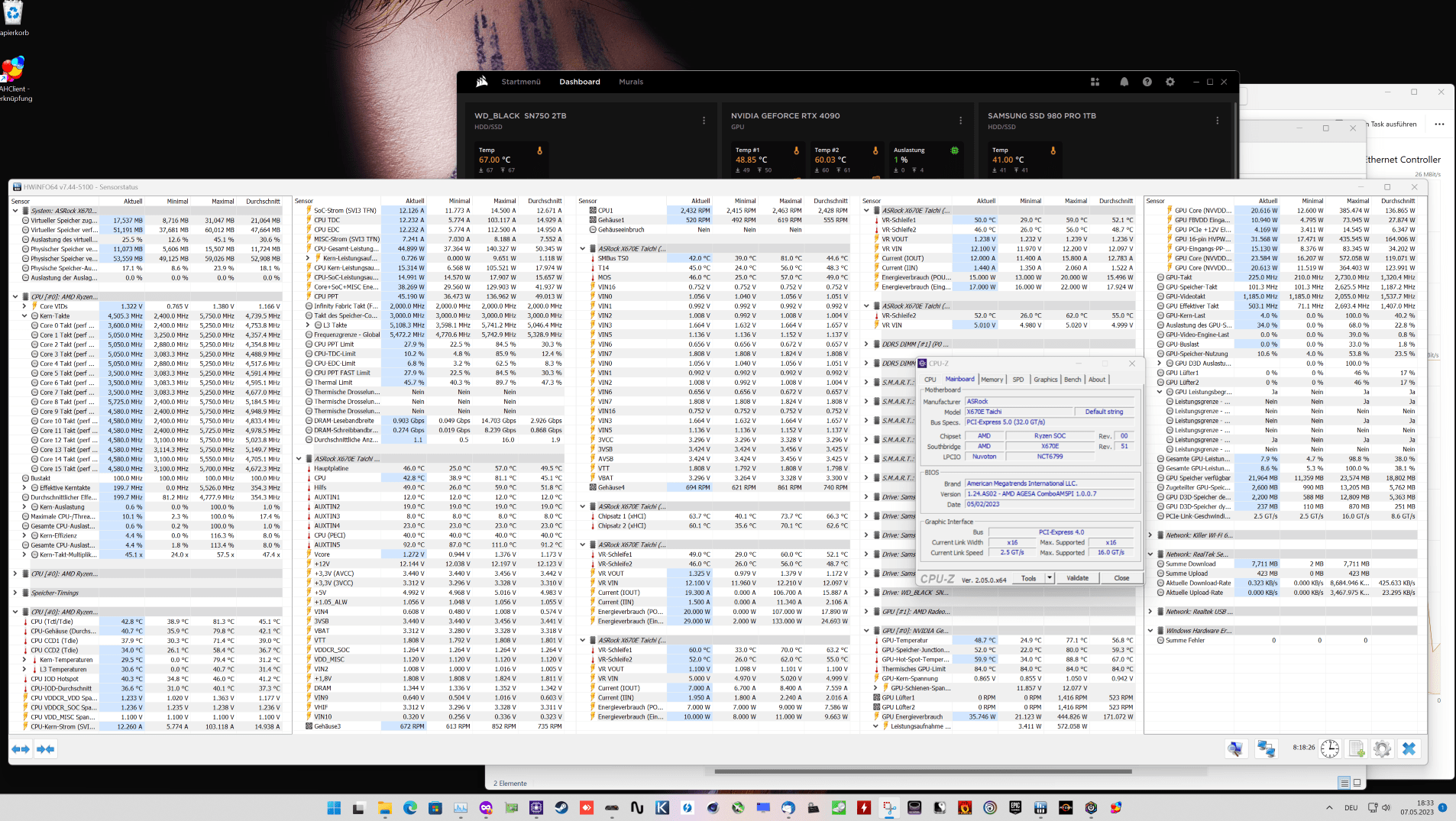Open the three-dot menu beside Task ausführen
Screen dimensions: 1456x821
click(1439, 124)
